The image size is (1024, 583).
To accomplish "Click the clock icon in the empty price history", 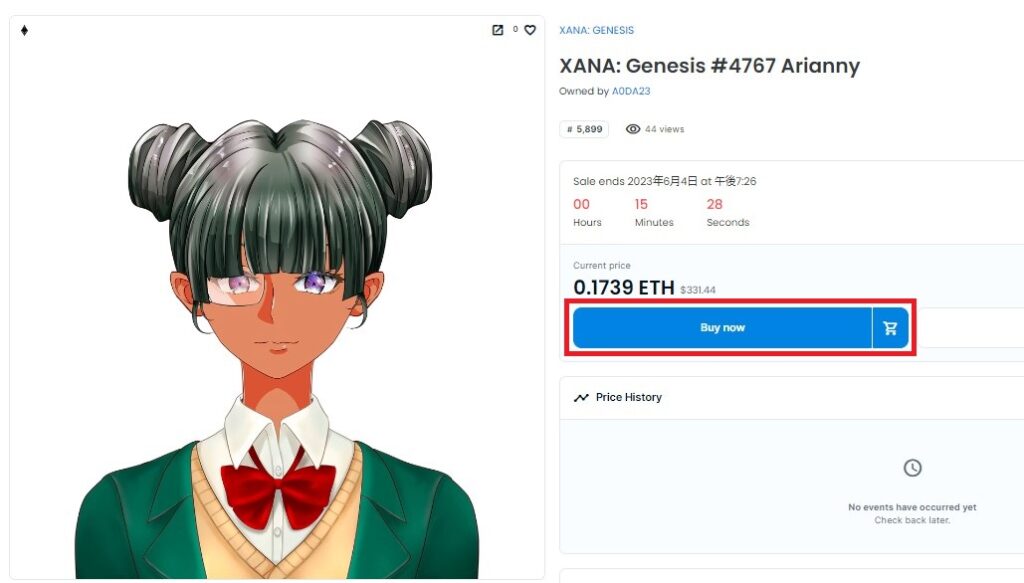I will point(912,467).
